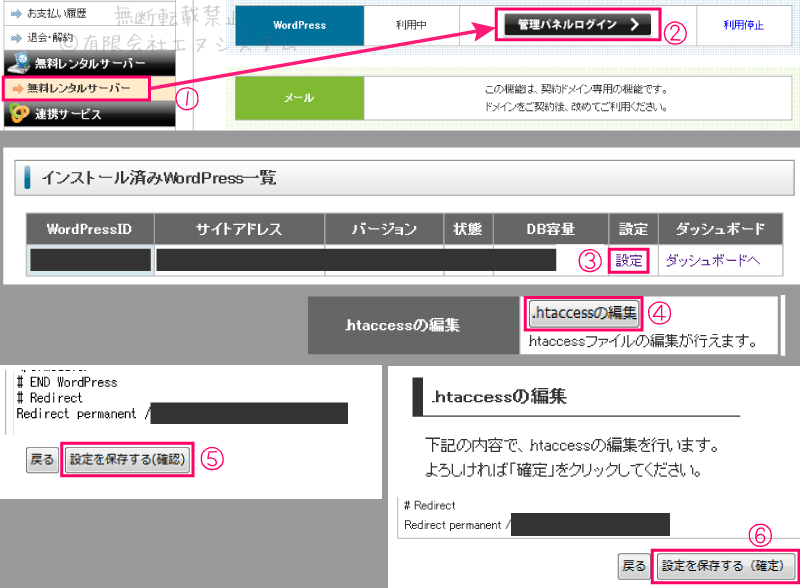Viewport: 800px width, 588px height.
Task: Click 設定を保存する(確認) button
Action: click(127, 459)
